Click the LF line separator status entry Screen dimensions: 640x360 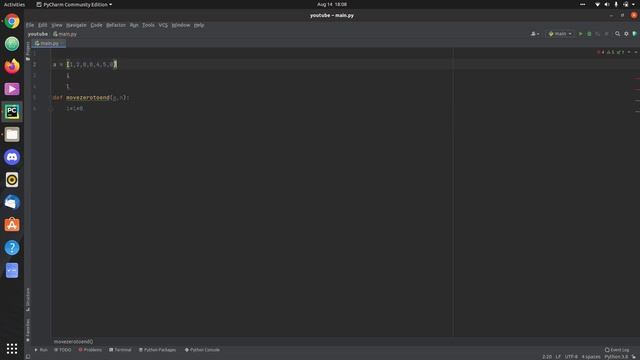coord(558,357)
